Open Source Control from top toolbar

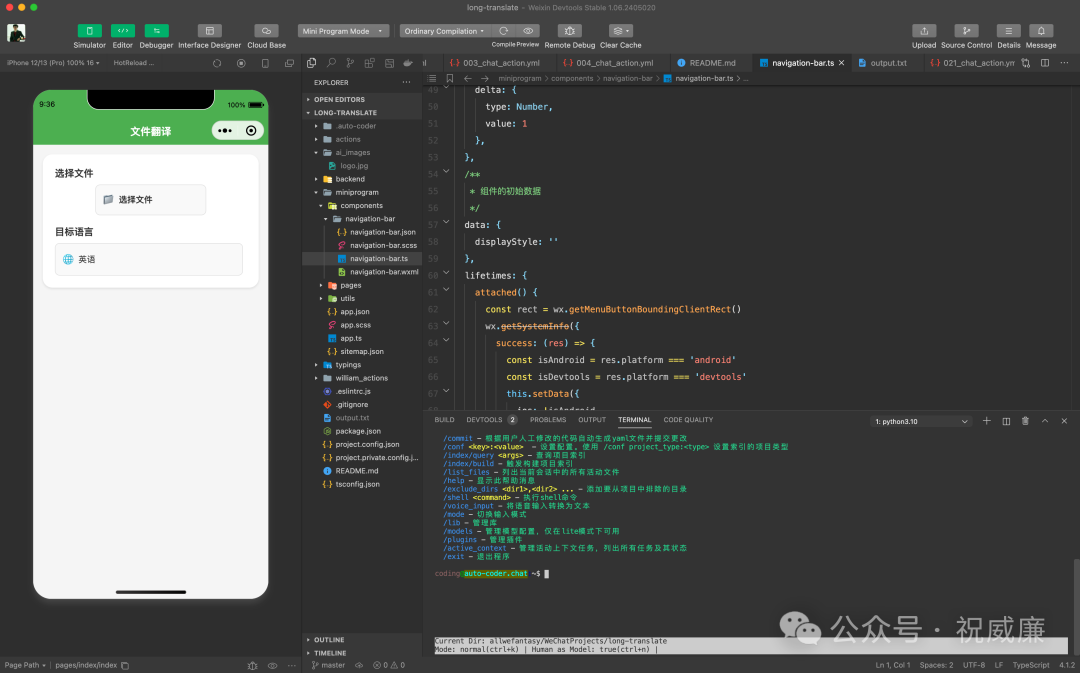coord(966,31)
